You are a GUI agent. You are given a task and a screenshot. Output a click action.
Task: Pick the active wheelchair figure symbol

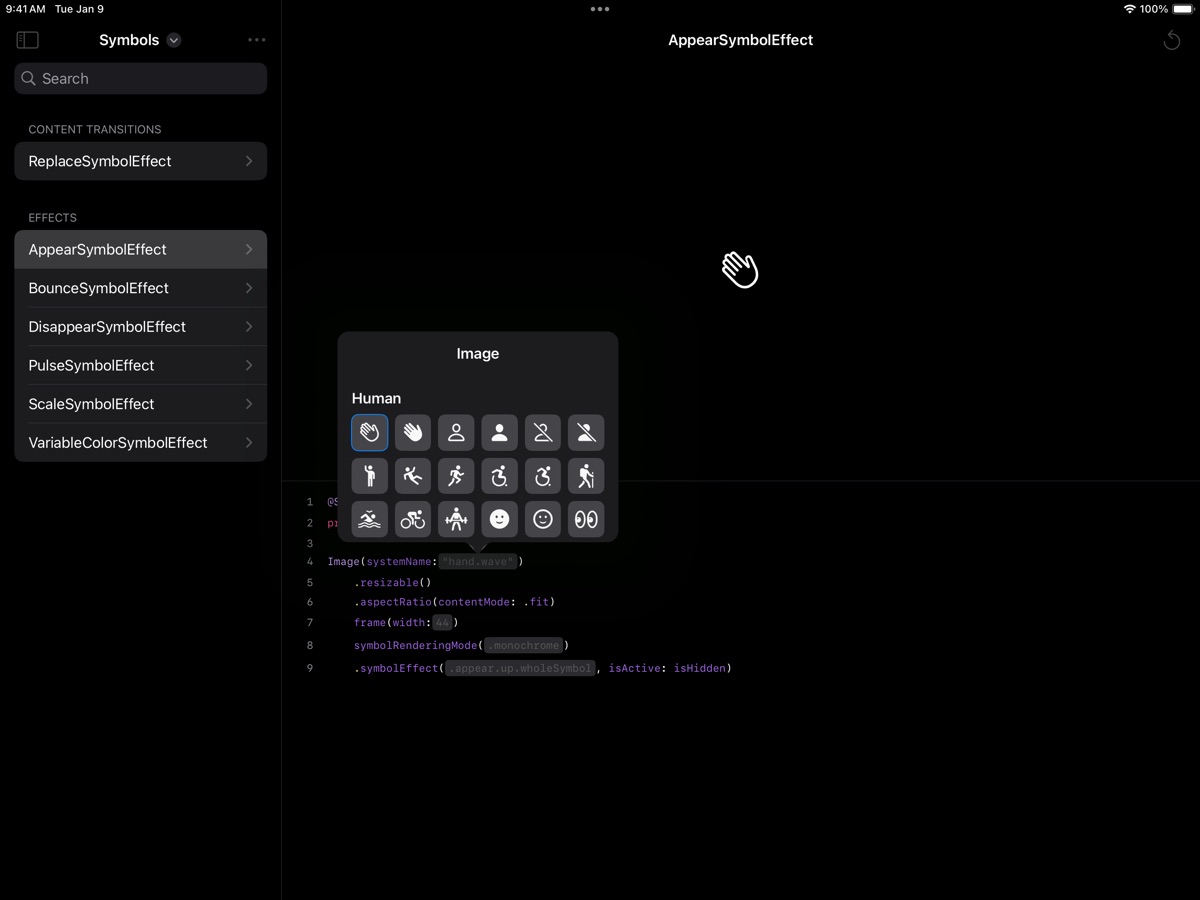pos(543,476)
